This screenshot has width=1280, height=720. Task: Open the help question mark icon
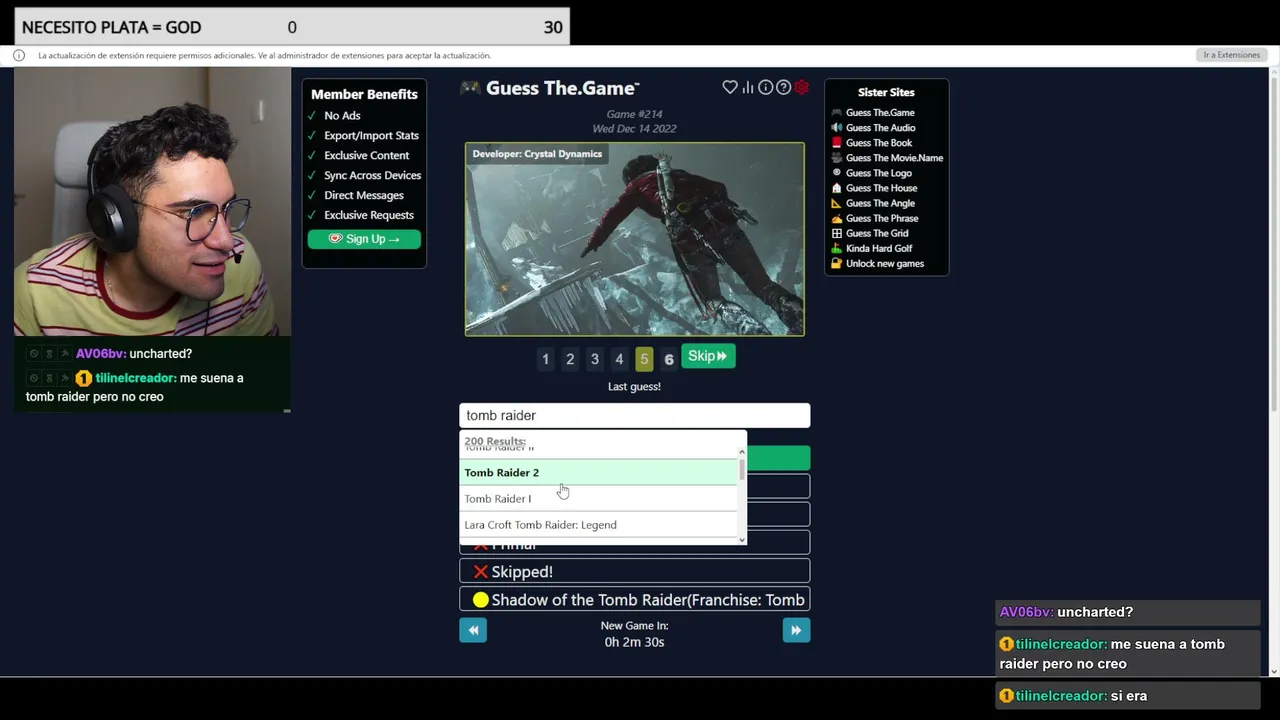point(784,88)
